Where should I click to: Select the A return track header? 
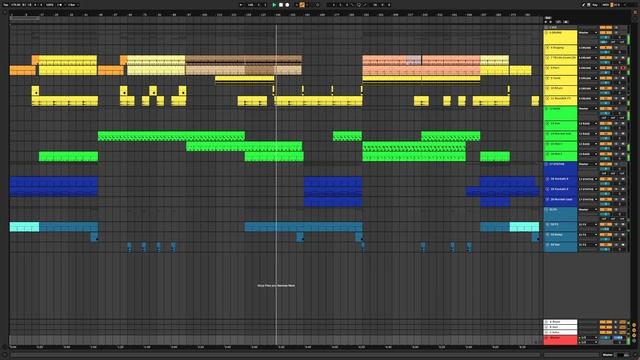click(x=560, y=322)
